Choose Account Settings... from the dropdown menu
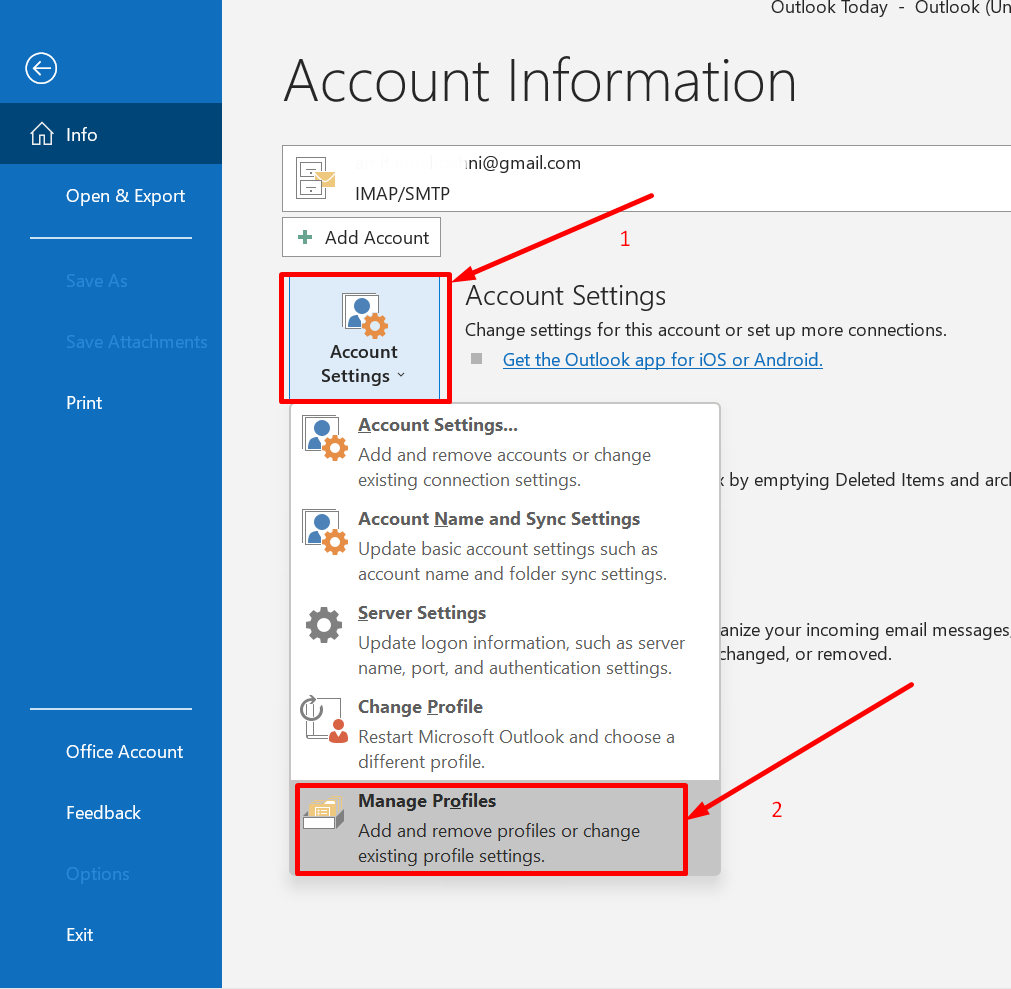The height and width of the screenshot is (989, 1011). point(505,452)
